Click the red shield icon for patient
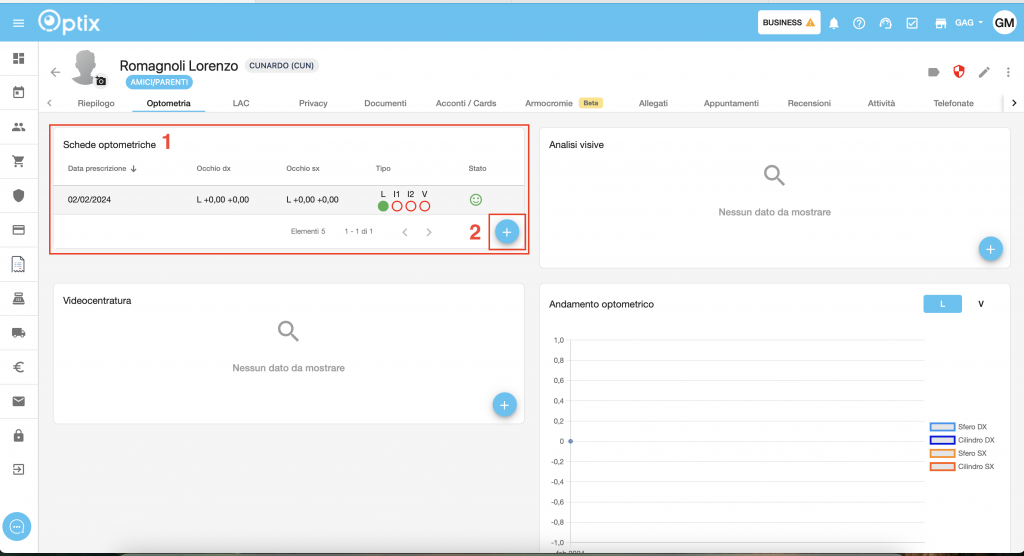The height and width of the screenshot is (556, 1024). pos(958,72)
